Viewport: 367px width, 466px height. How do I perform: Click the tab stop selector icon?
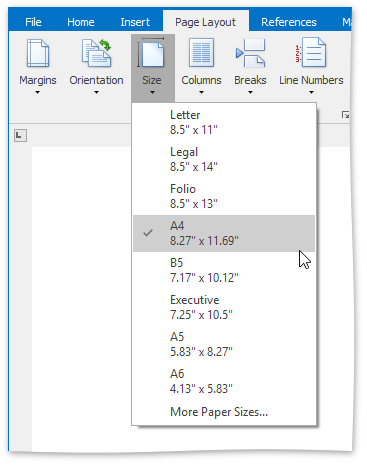[x=20, y=135]
